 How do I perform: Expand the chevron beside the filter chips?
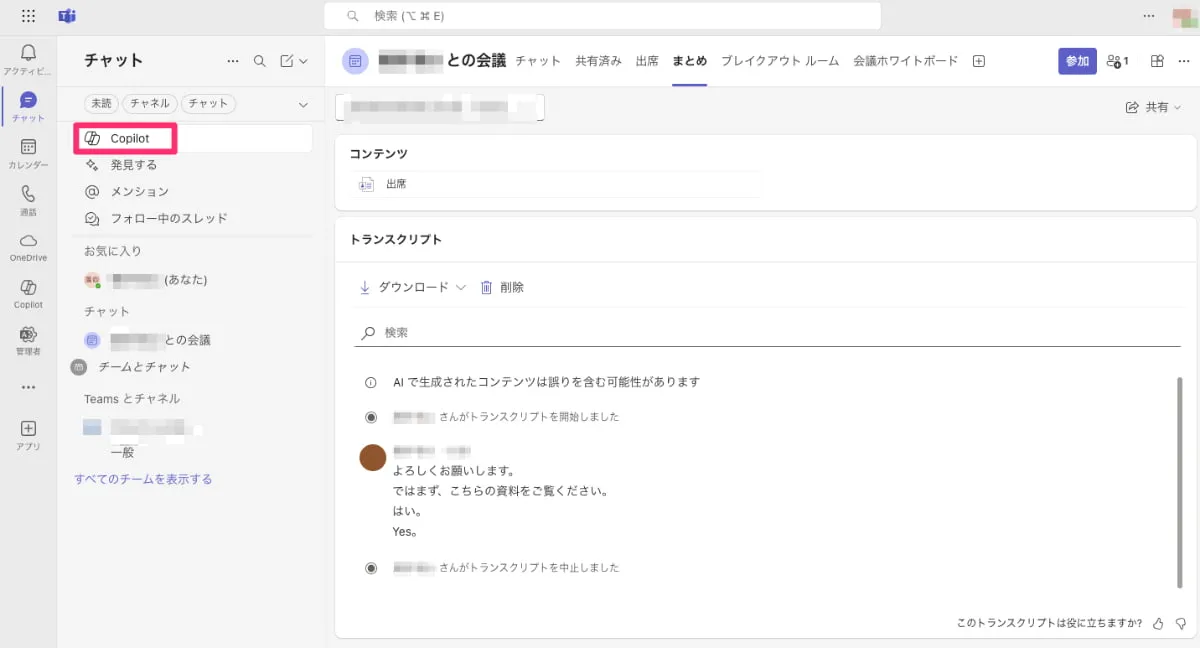(302, 103)
